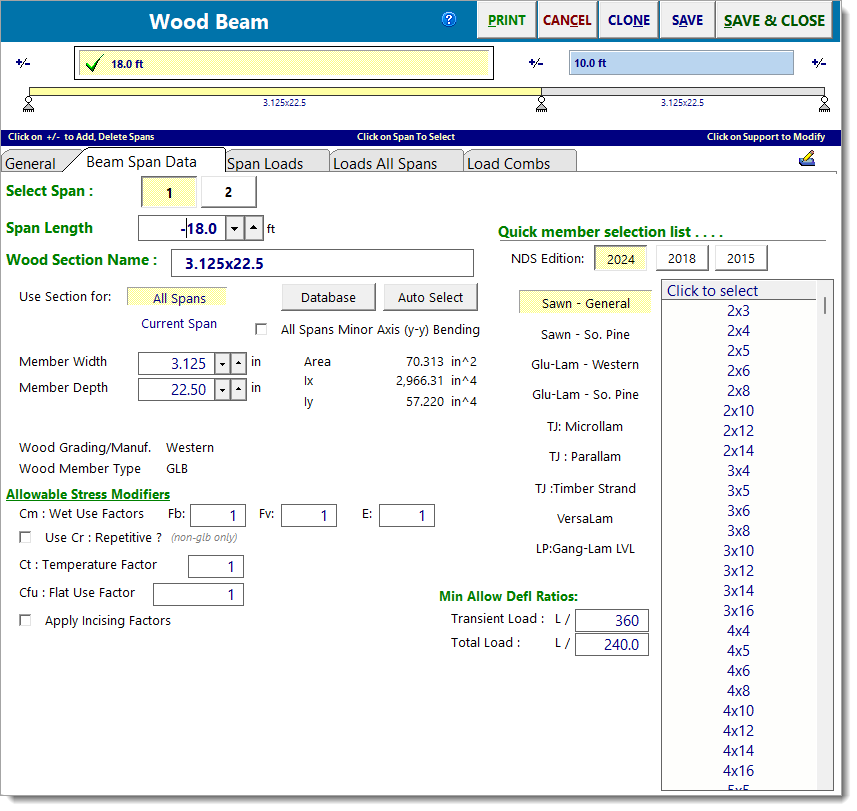Open the section Database button

(328, 297)
